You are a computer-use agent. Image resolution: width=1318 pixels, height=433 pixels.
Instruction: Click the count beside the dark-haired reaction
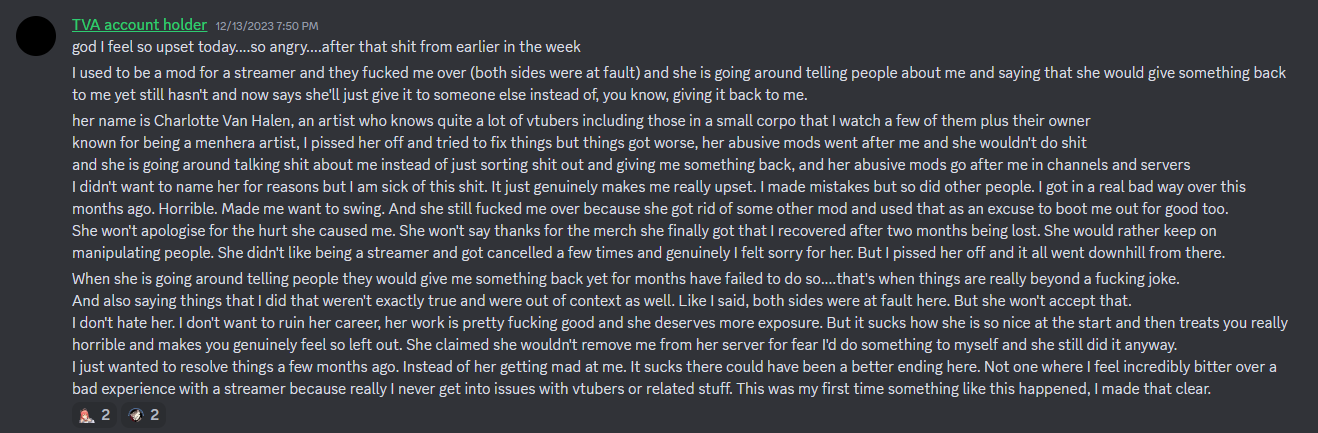coord(155,415)
